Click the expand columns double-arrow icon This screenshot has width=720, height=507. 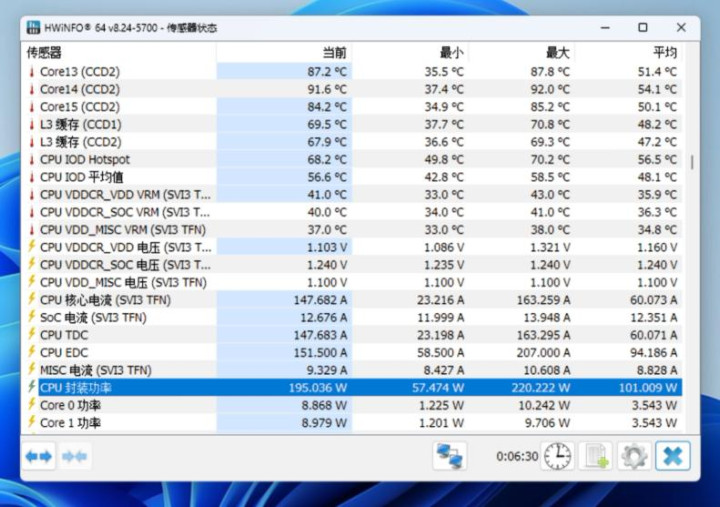tap(39, 456)
